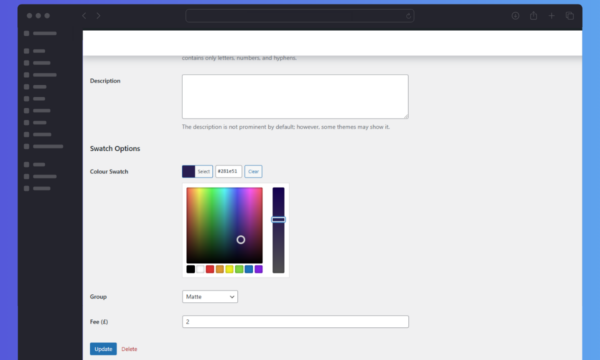The height and width of the screenshot is (360, 600).
Task: Choose the purple palette swatch
Action: (x=259, y=269)
